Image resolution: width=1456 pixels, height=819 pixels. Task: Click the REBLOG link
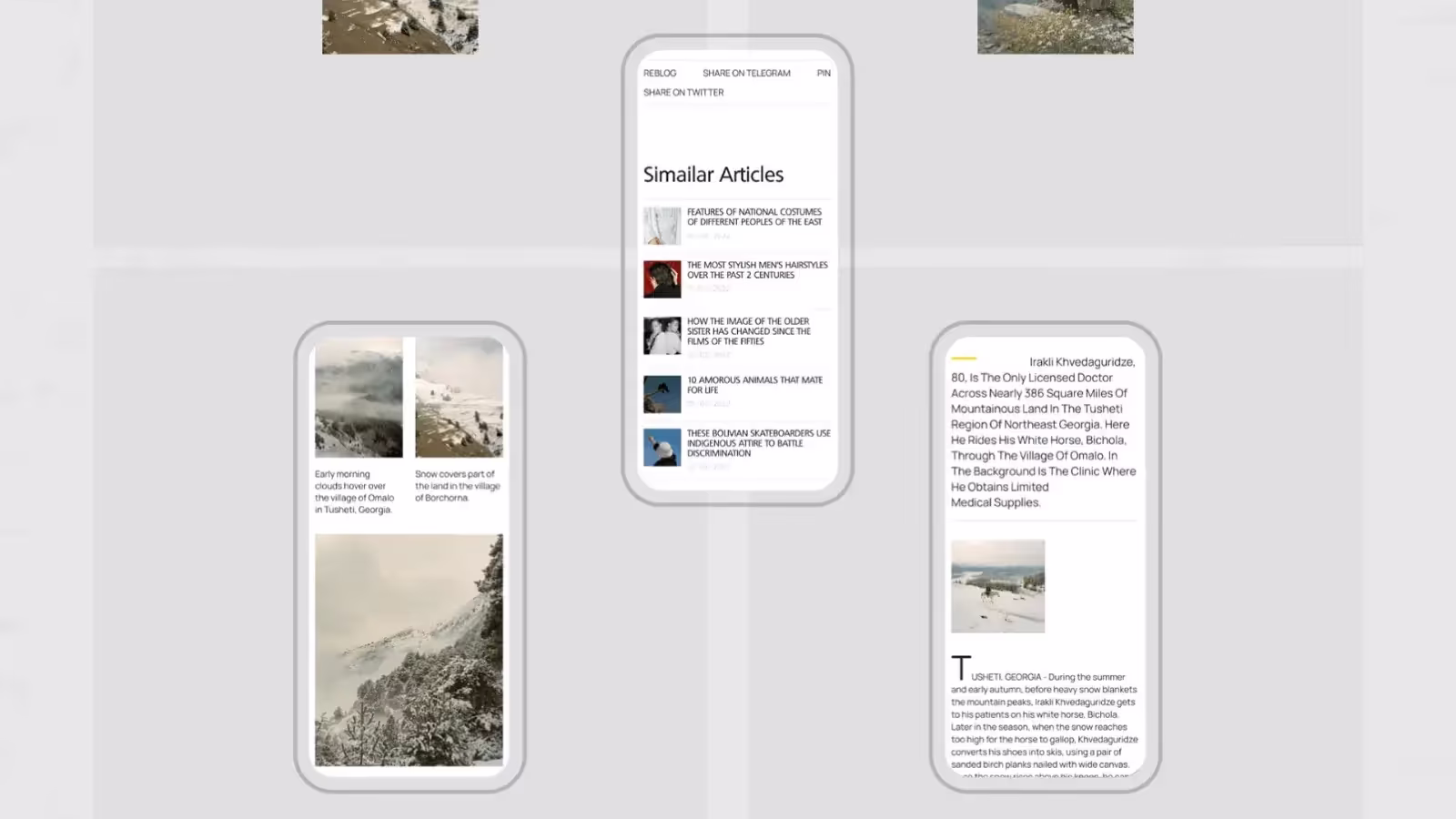pos(660,73)
